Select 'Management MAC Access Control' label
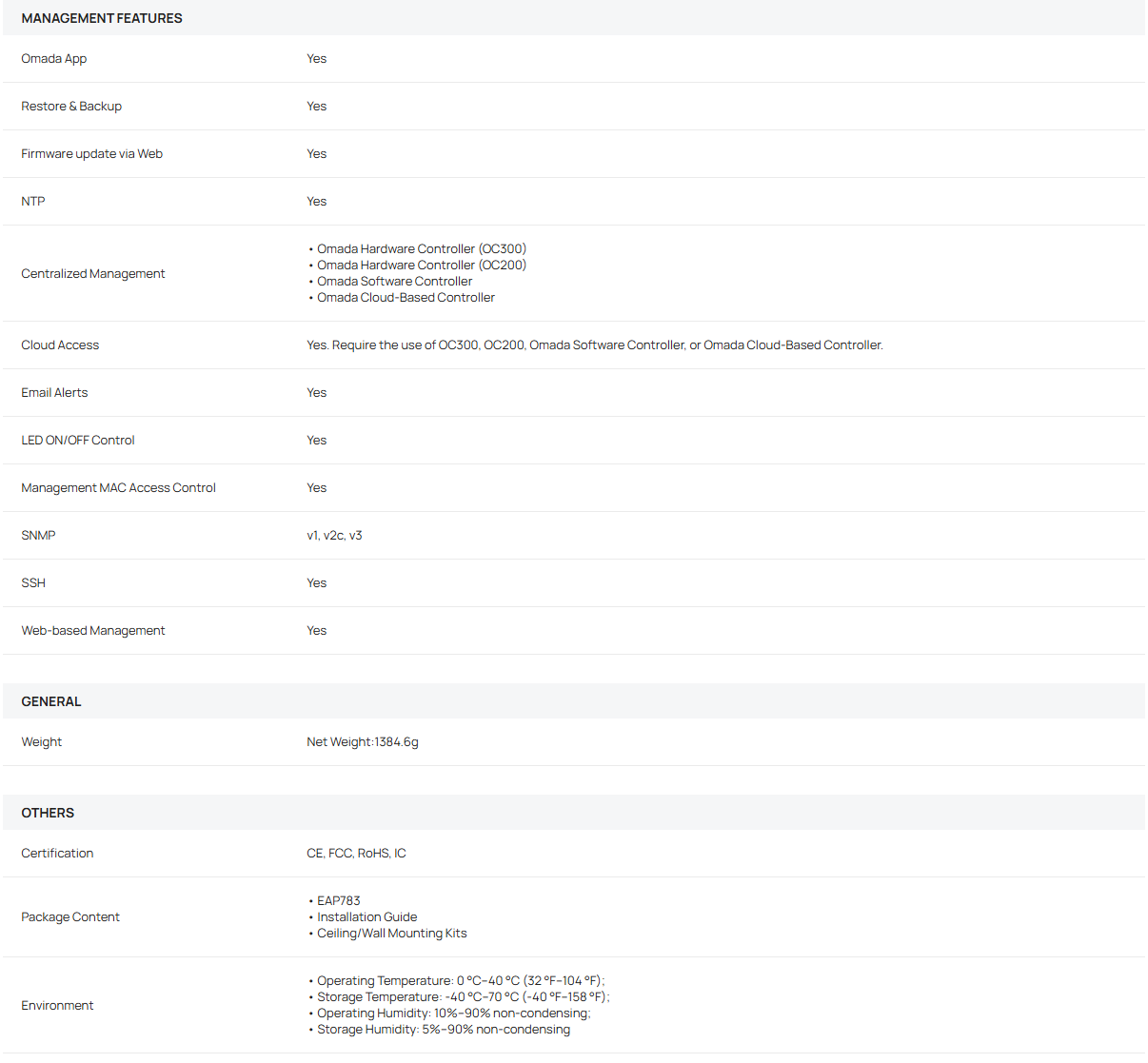The width and height of the screenshot is (1148, 1063). (x=119, y=488)
